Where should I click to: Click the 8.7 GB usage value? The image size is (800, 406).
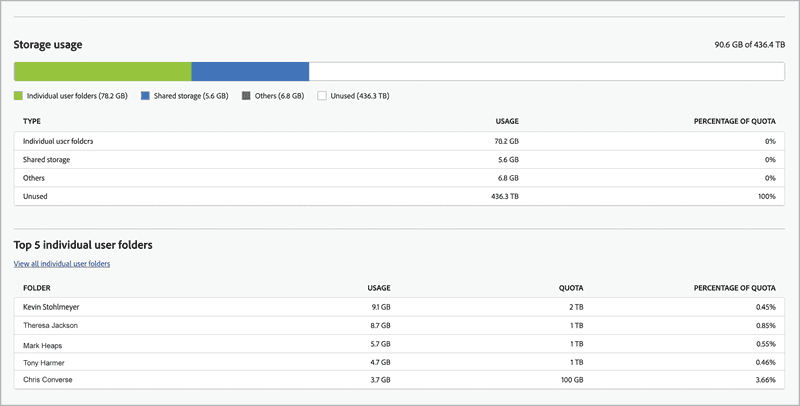381,325
